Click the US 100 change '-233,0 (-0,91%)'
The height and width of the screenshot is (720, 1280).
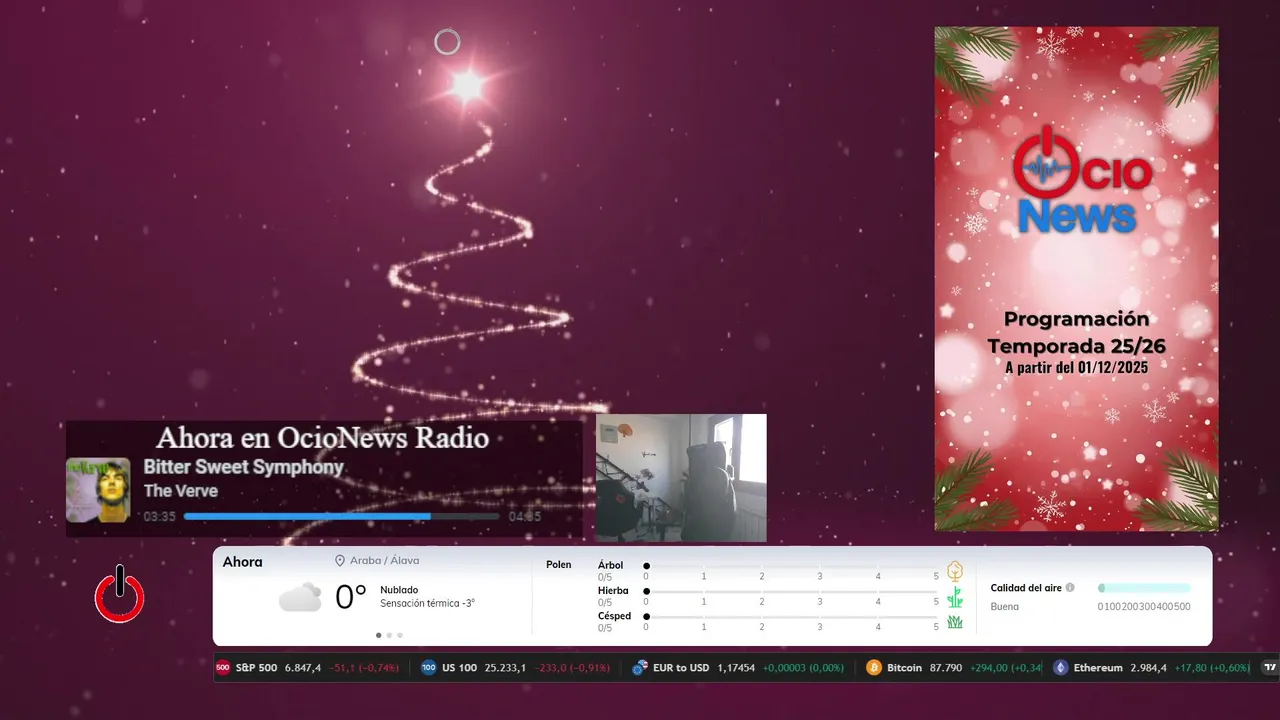point(572,667)
